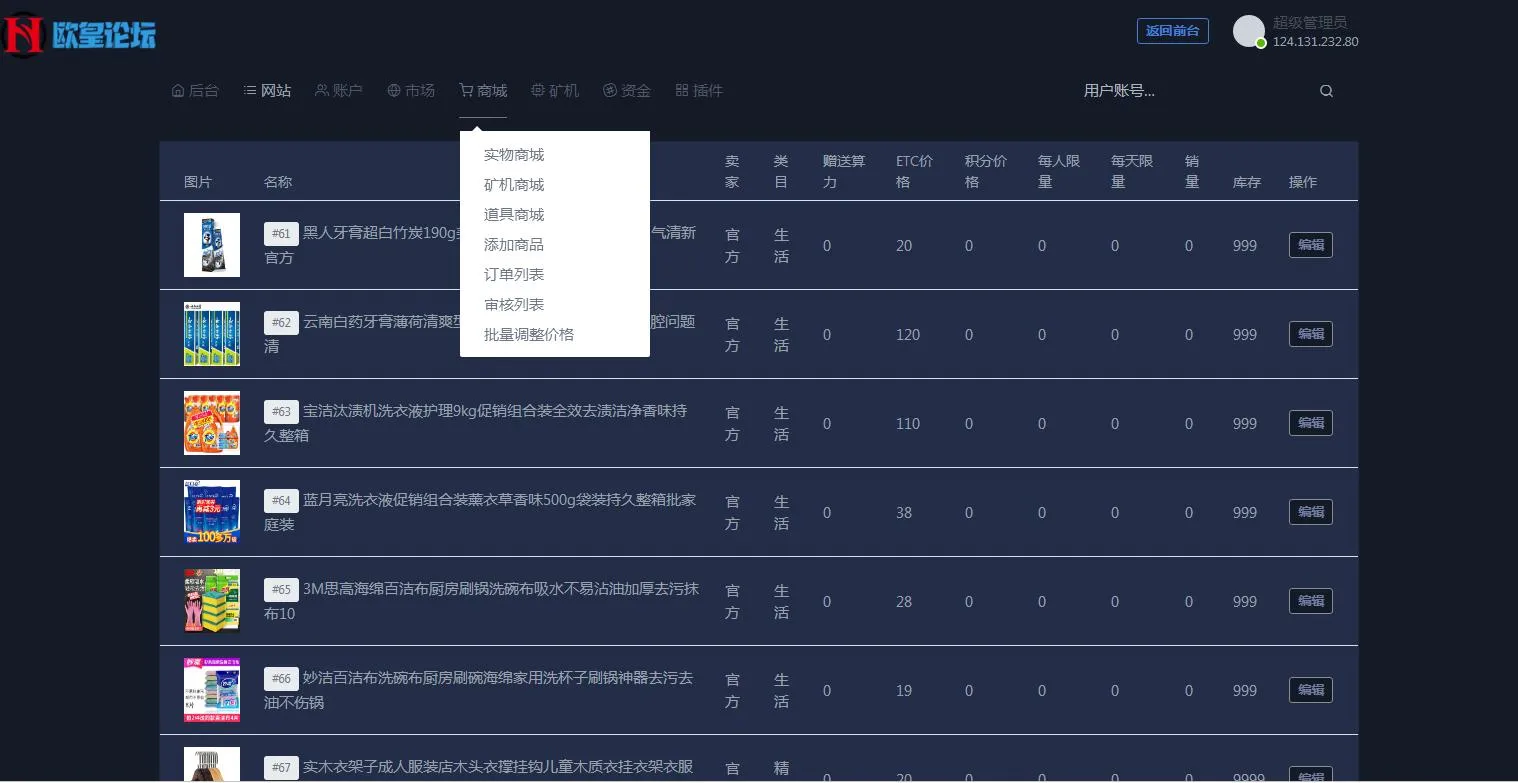Viewport: 1518px width, 783px height.
Task: Open thumbnail of 汰渍洗衣液 product
Action: pos(212,423)
